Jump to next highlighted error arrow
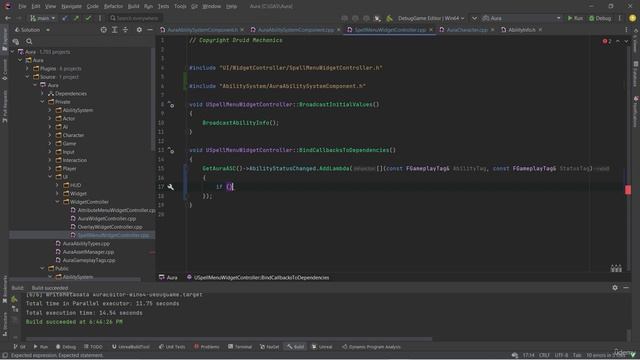Image resolution: width=640 pixels, height=360 pixels. coord(626,41)
